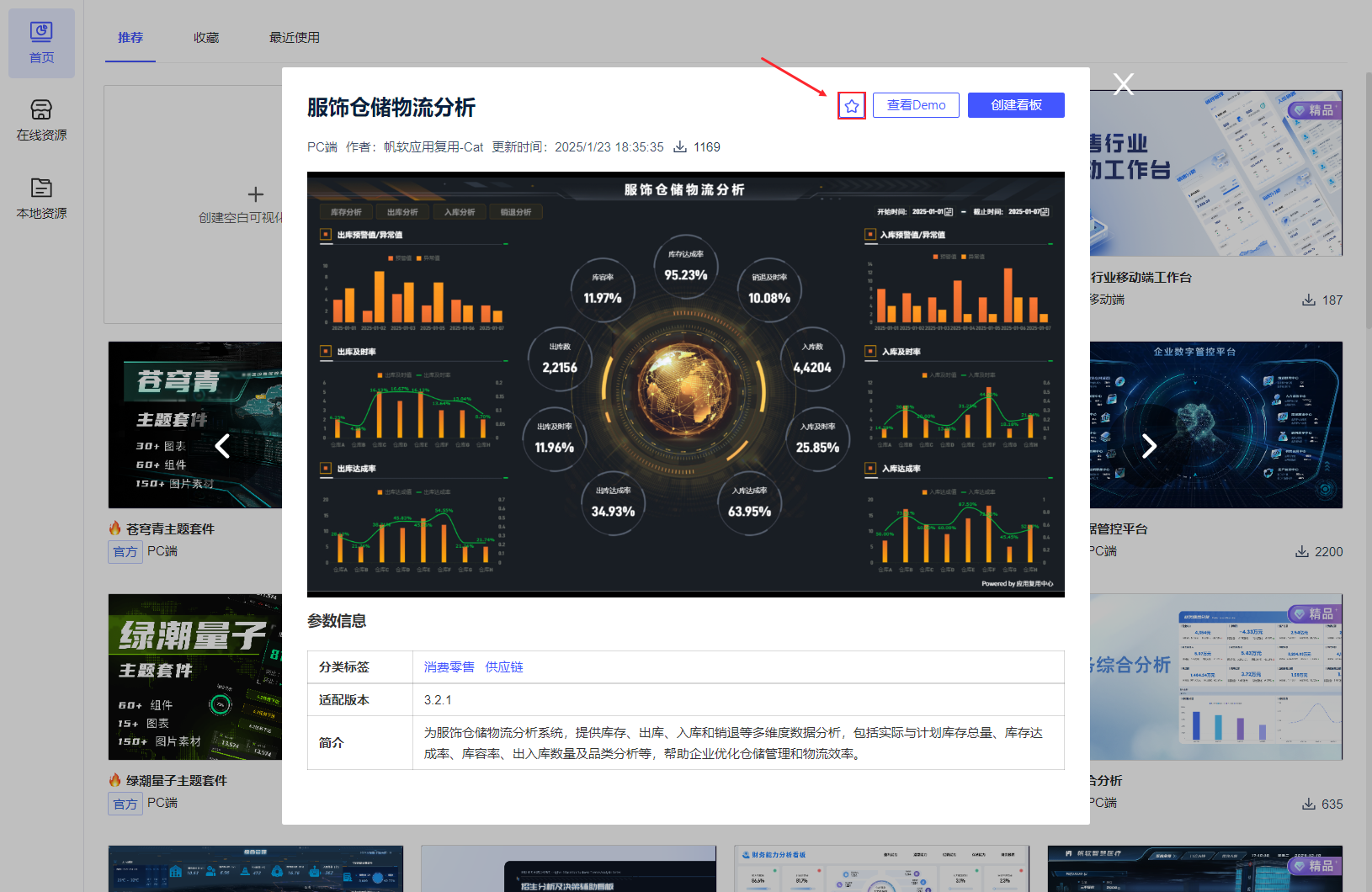Image resolution: width=1372 pixels, height=892 pixels.
Task: Click the update time 2025/1/23 18:35:35
Action: coord(609,147)
